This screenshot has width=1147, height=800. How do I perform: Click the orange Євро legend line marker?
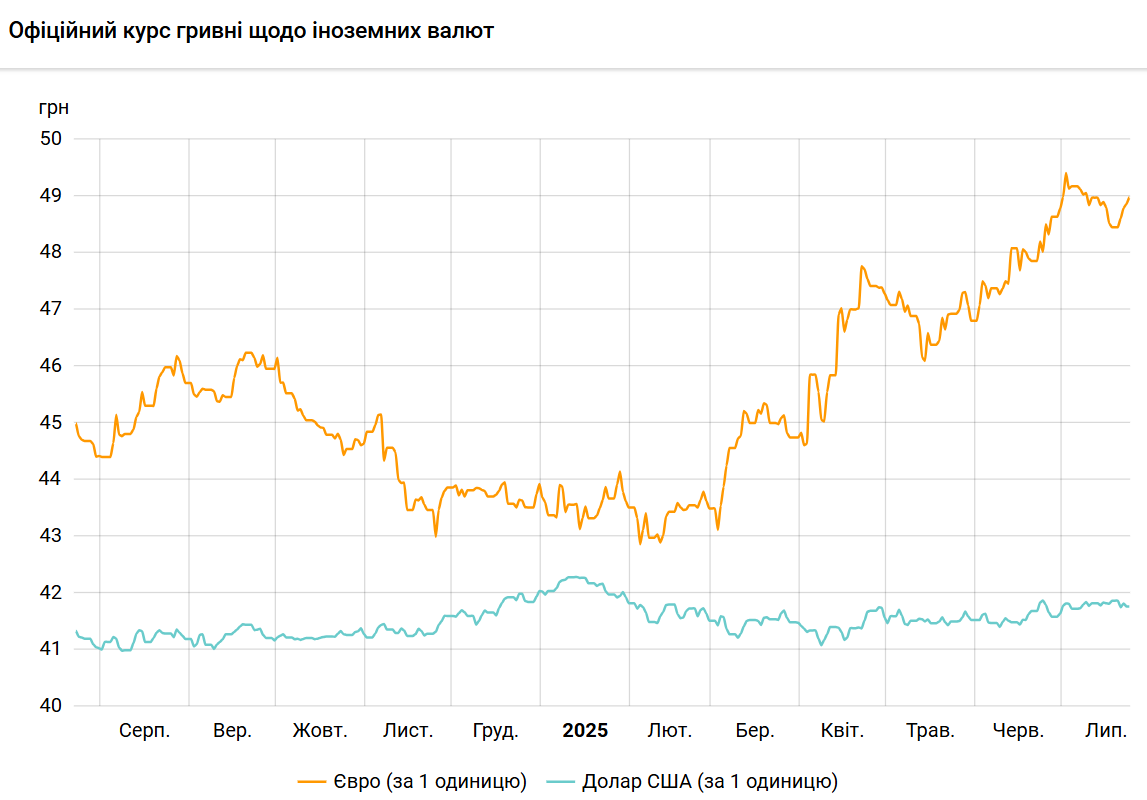[313, 781]
